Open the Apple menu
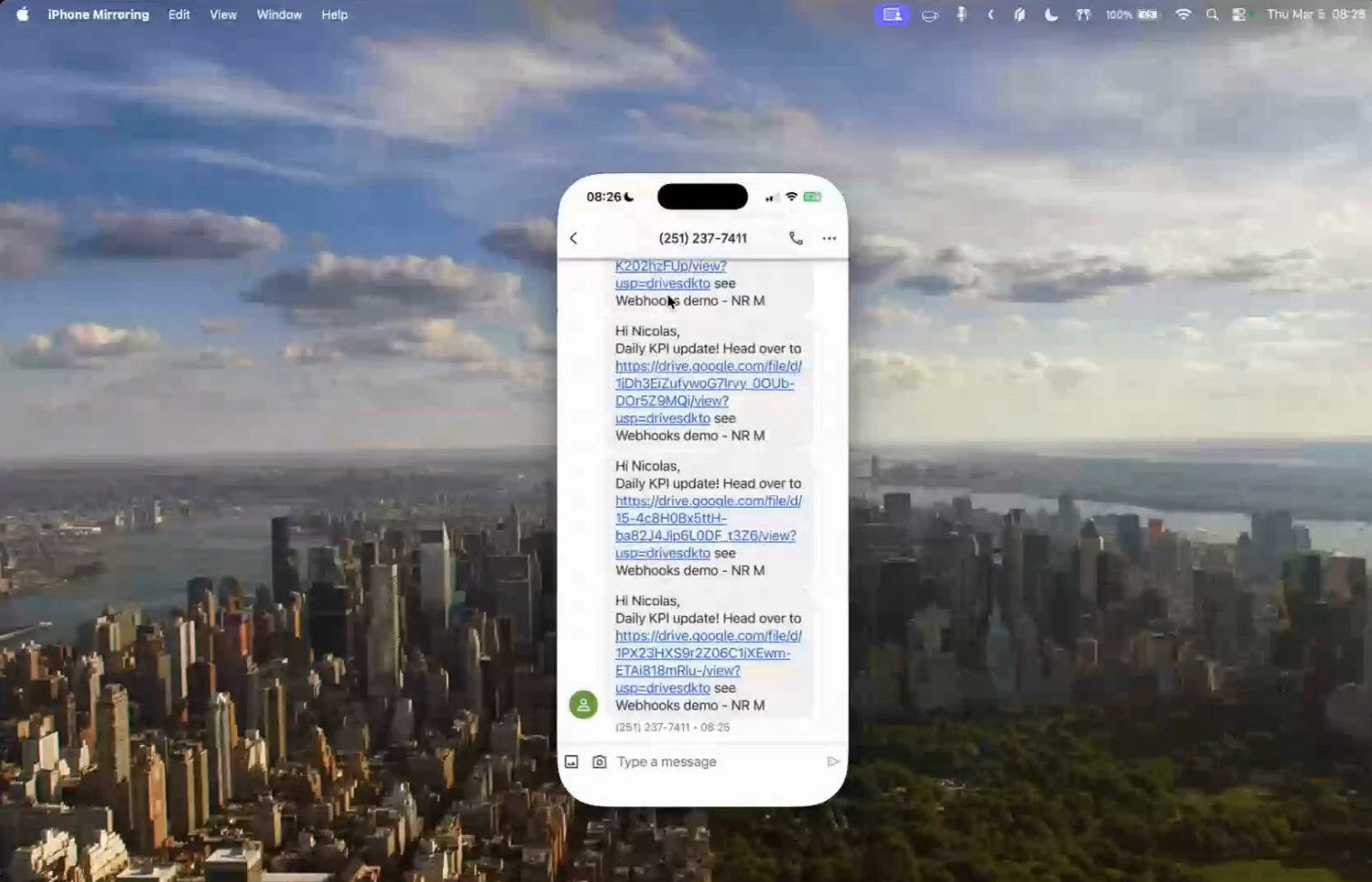 coord(23,14)
